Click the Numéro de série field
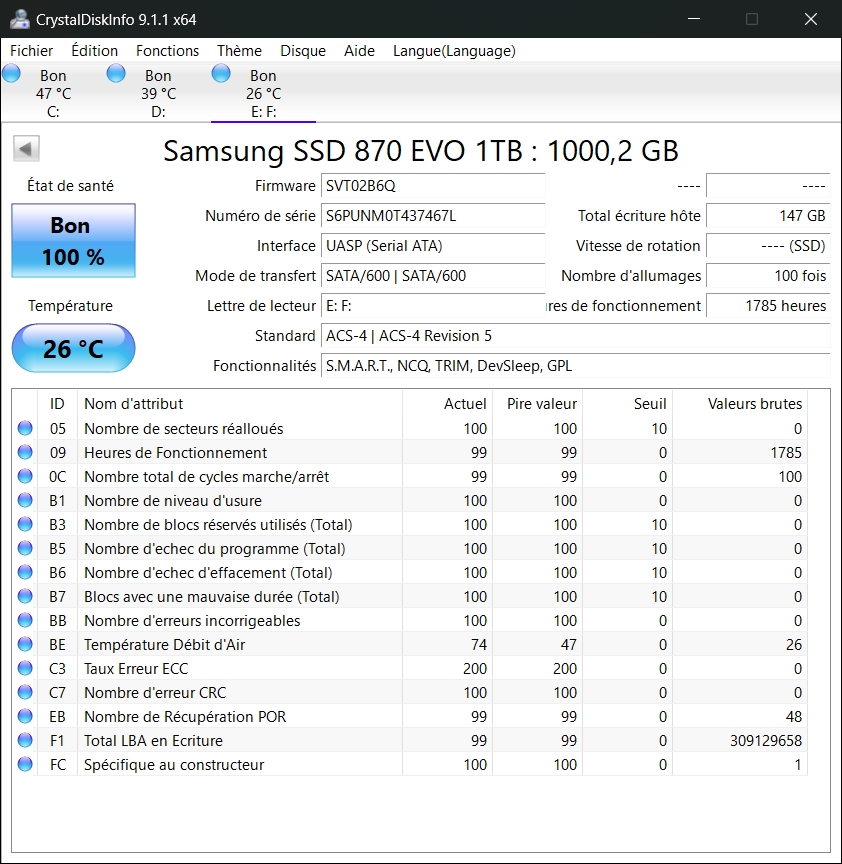 [x=433, y=216]
